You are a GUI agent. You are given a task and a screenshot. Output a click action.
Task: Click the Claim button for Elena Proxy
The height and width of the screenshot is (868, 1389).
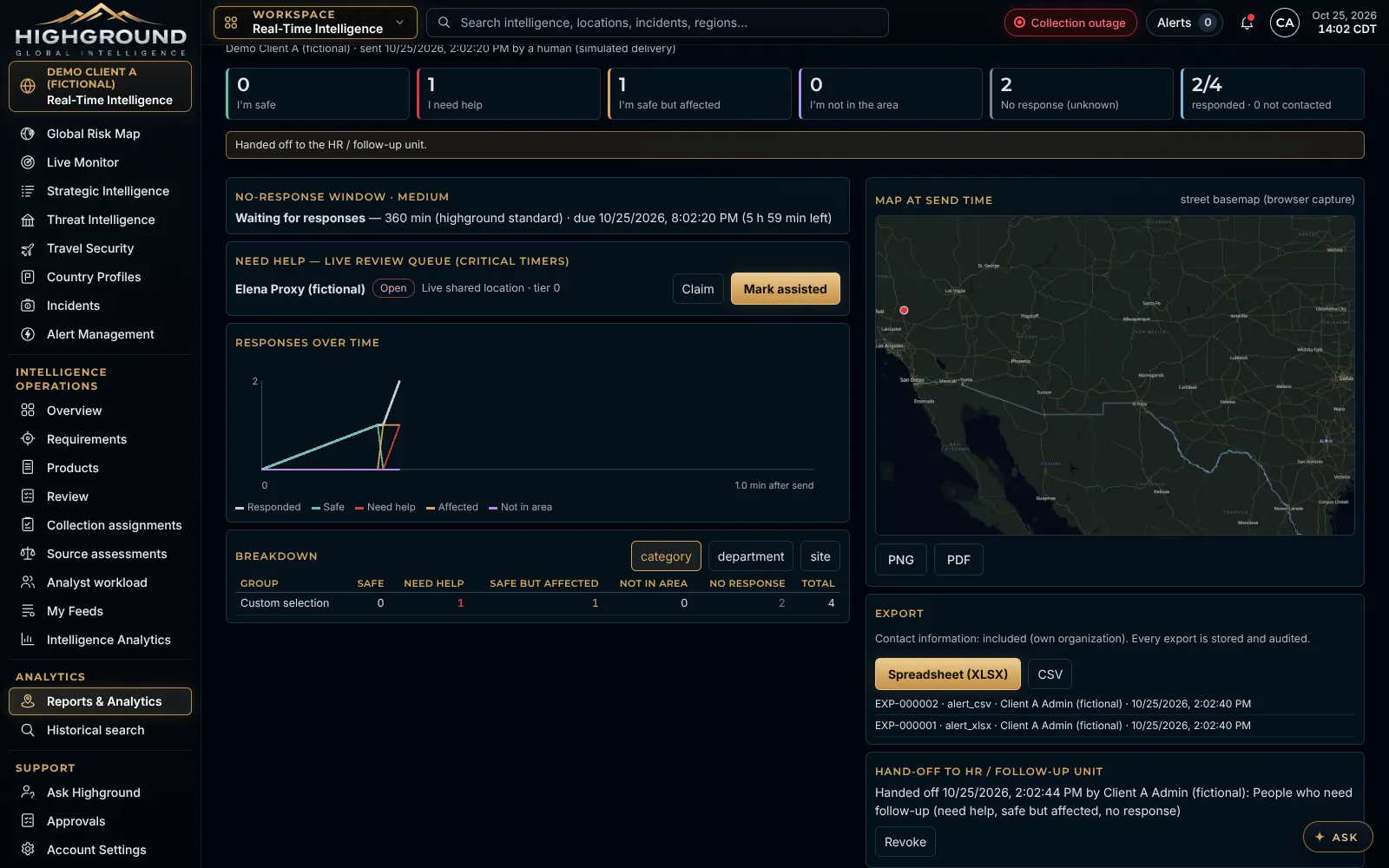tap(698, 289)
